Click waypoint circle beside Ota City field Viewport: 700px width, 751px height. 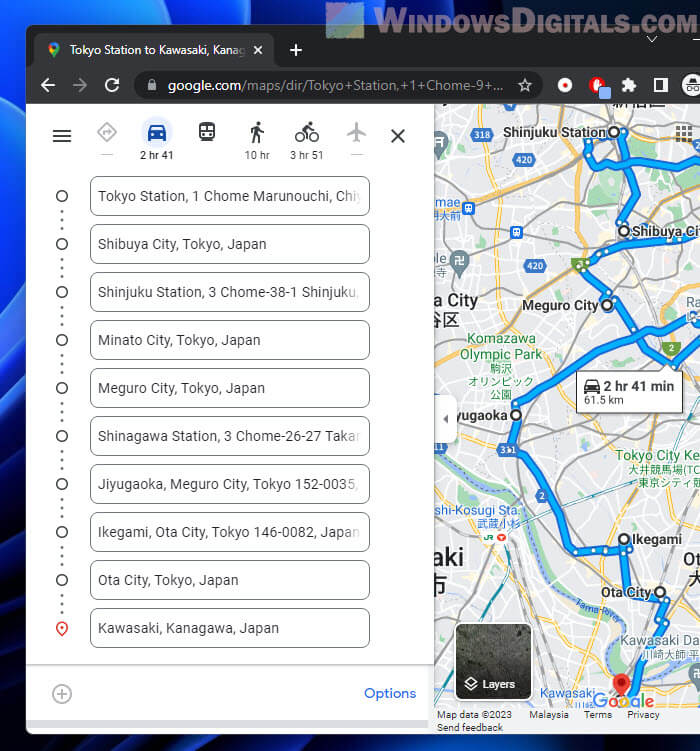point(62,580)
